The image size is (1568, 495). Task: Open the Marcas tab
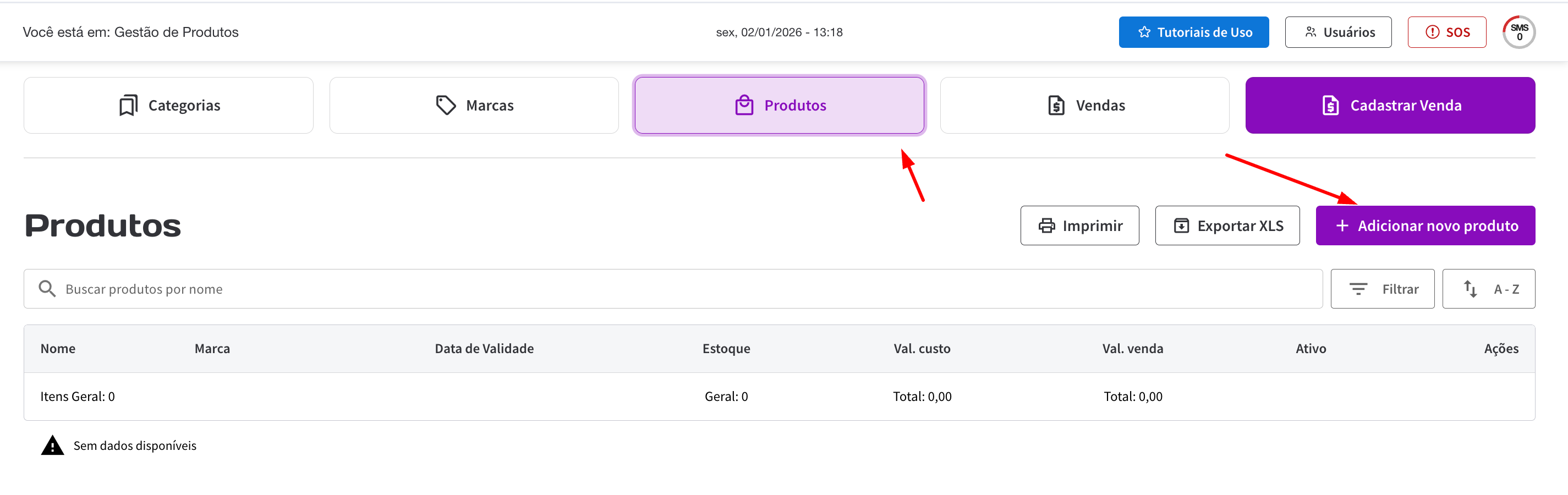(x=474, y=106)
